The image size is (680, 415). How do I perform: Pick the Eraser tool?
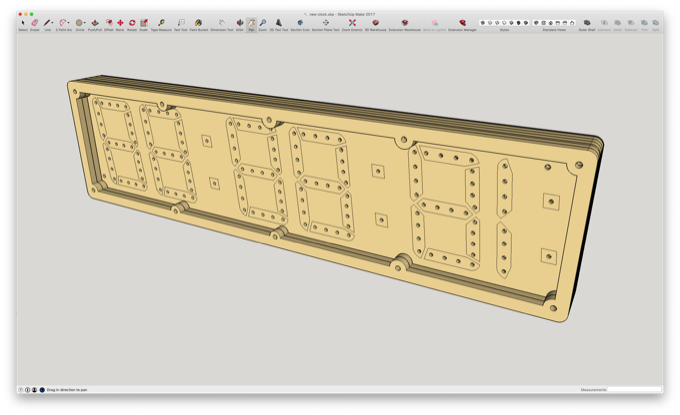[35, 23]
